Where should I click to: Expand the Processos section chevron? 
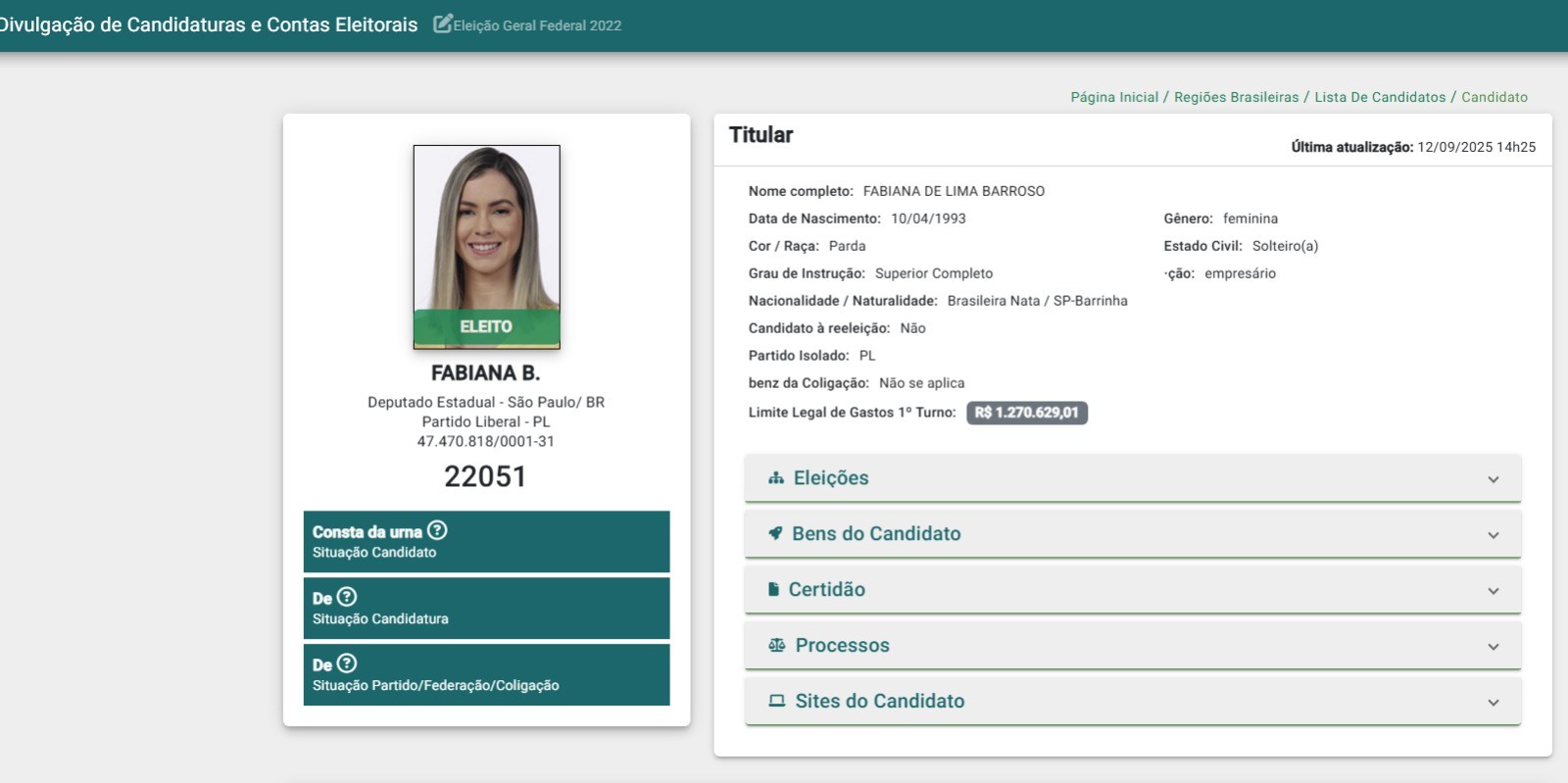pos(1494,647)
